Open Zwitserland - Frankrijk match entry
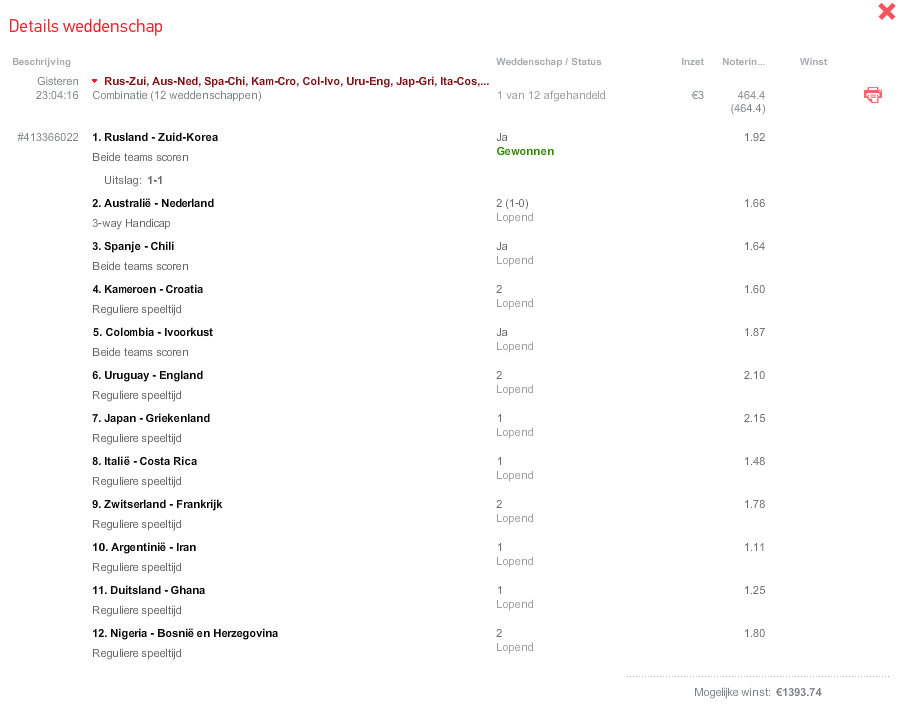 click(x=157, y=504)
